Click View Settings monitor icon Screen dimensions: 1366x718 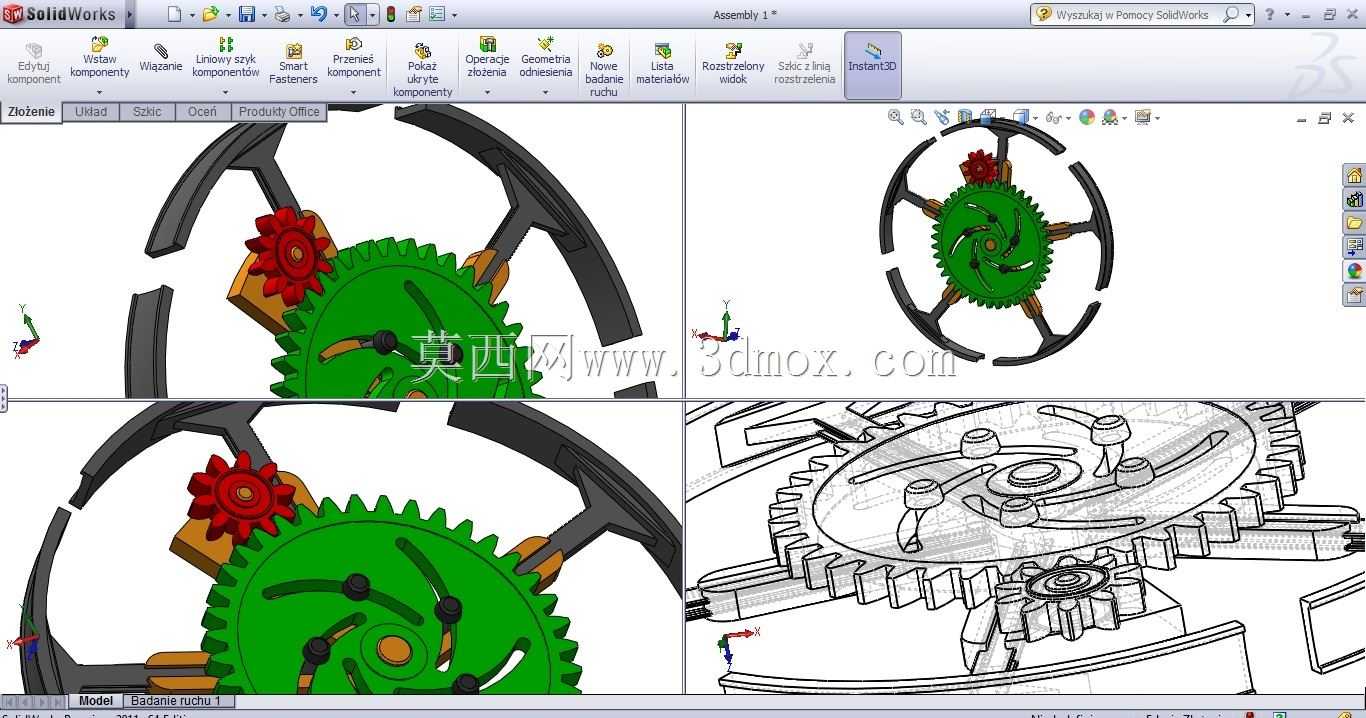[x=1143, y=117]
